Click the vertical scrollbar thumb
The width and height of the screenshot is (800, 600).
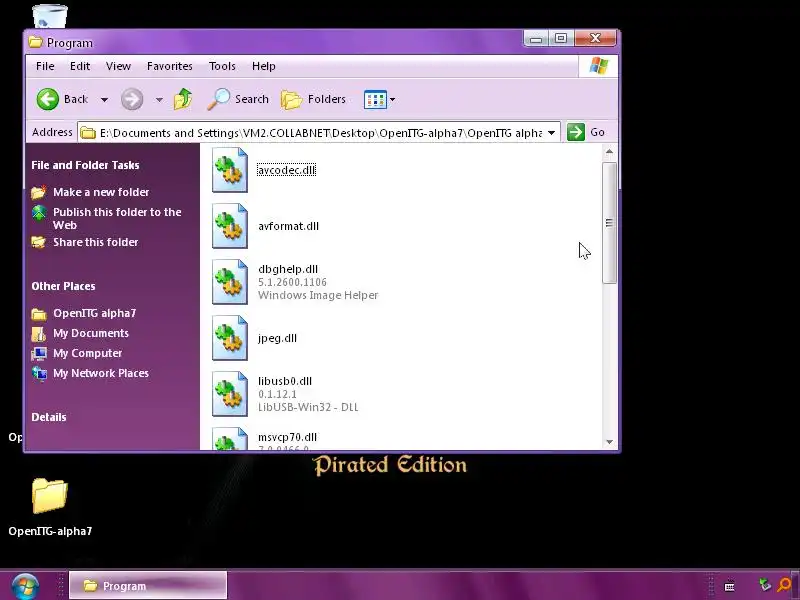pos(609,222)
